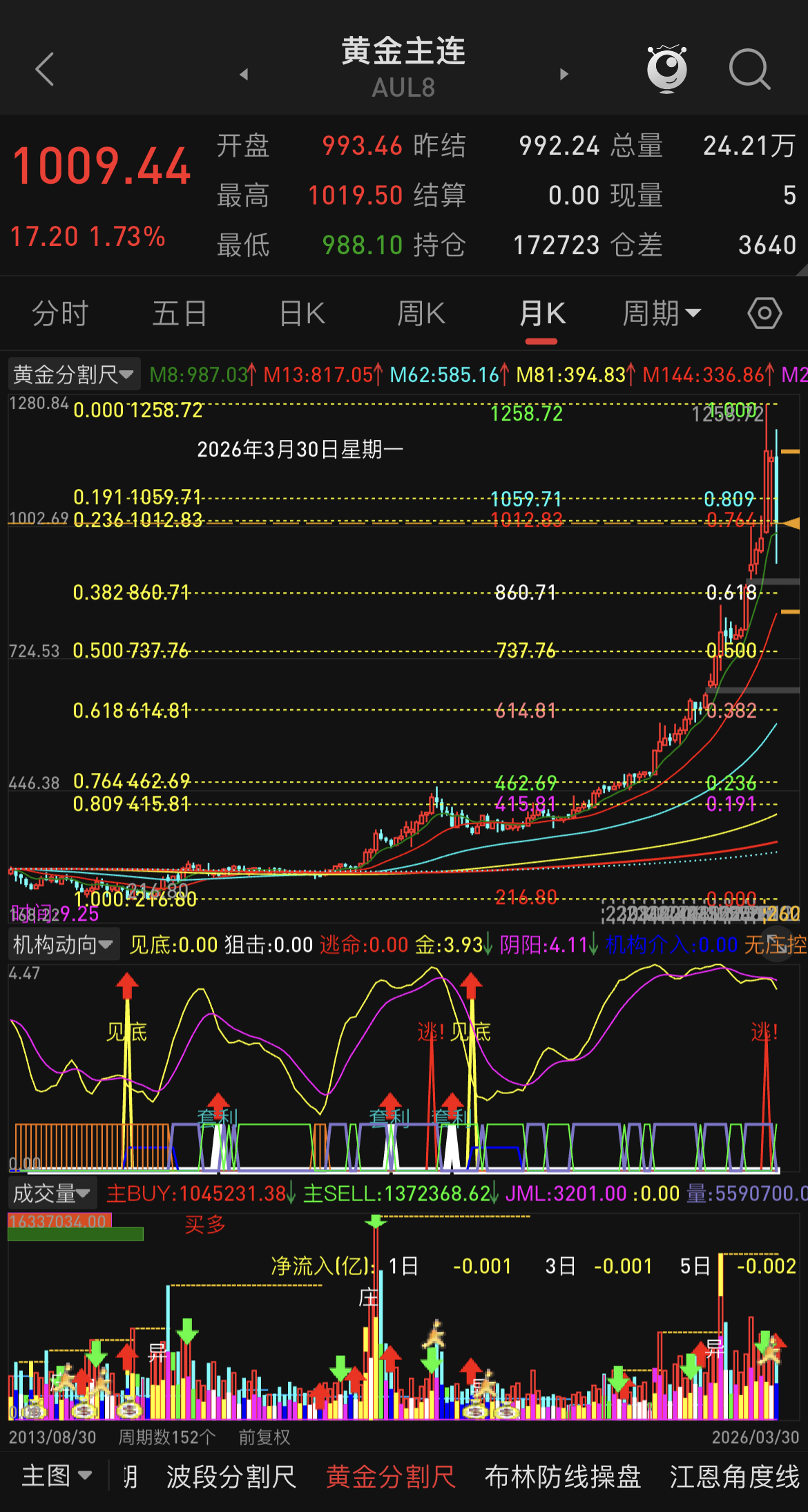808x1512 pixels.
Task: Switch to 周K tab
Action: point(421,314)
